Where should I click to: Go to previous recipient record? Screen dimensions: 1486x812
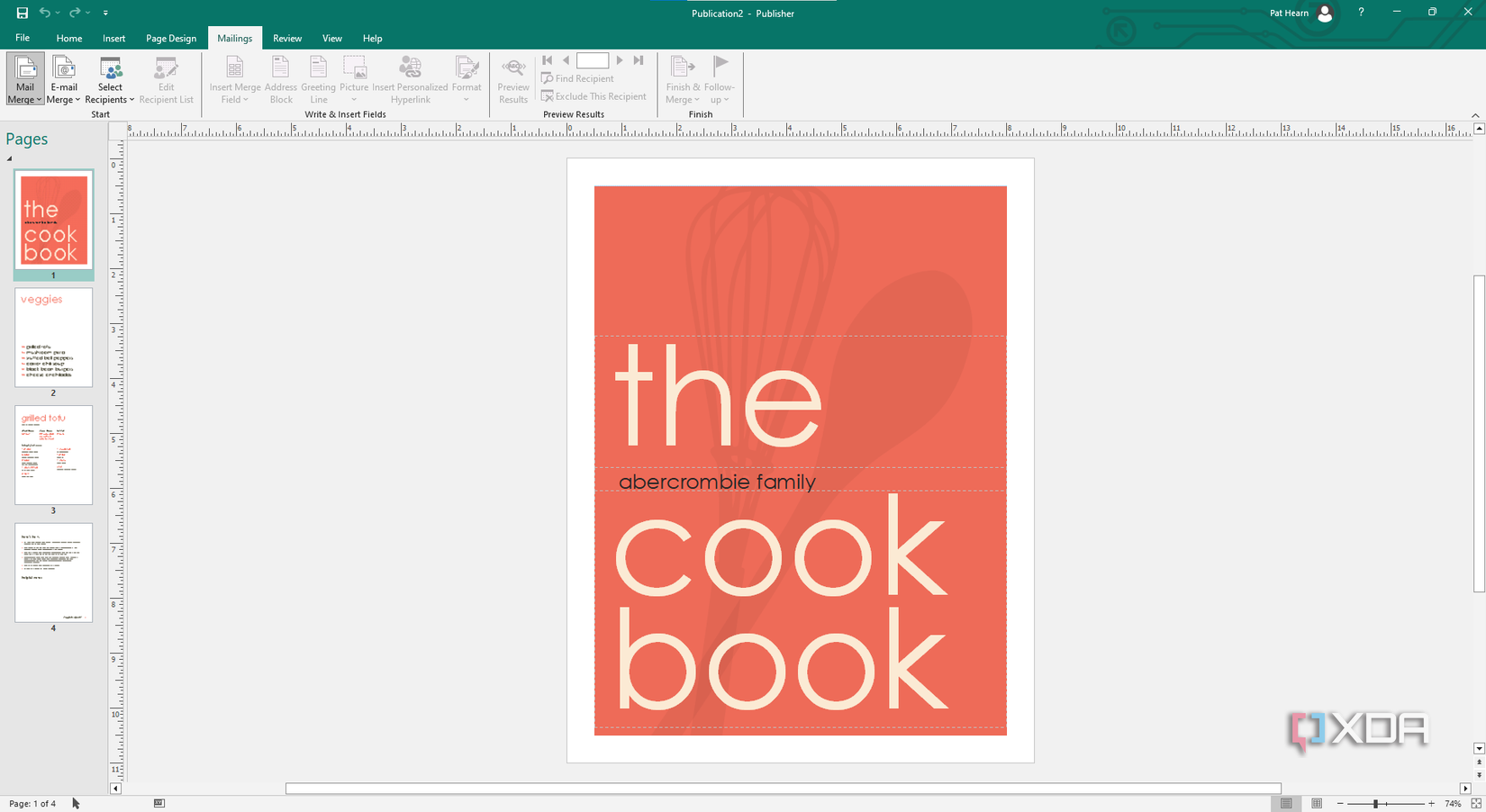point(566,60)
